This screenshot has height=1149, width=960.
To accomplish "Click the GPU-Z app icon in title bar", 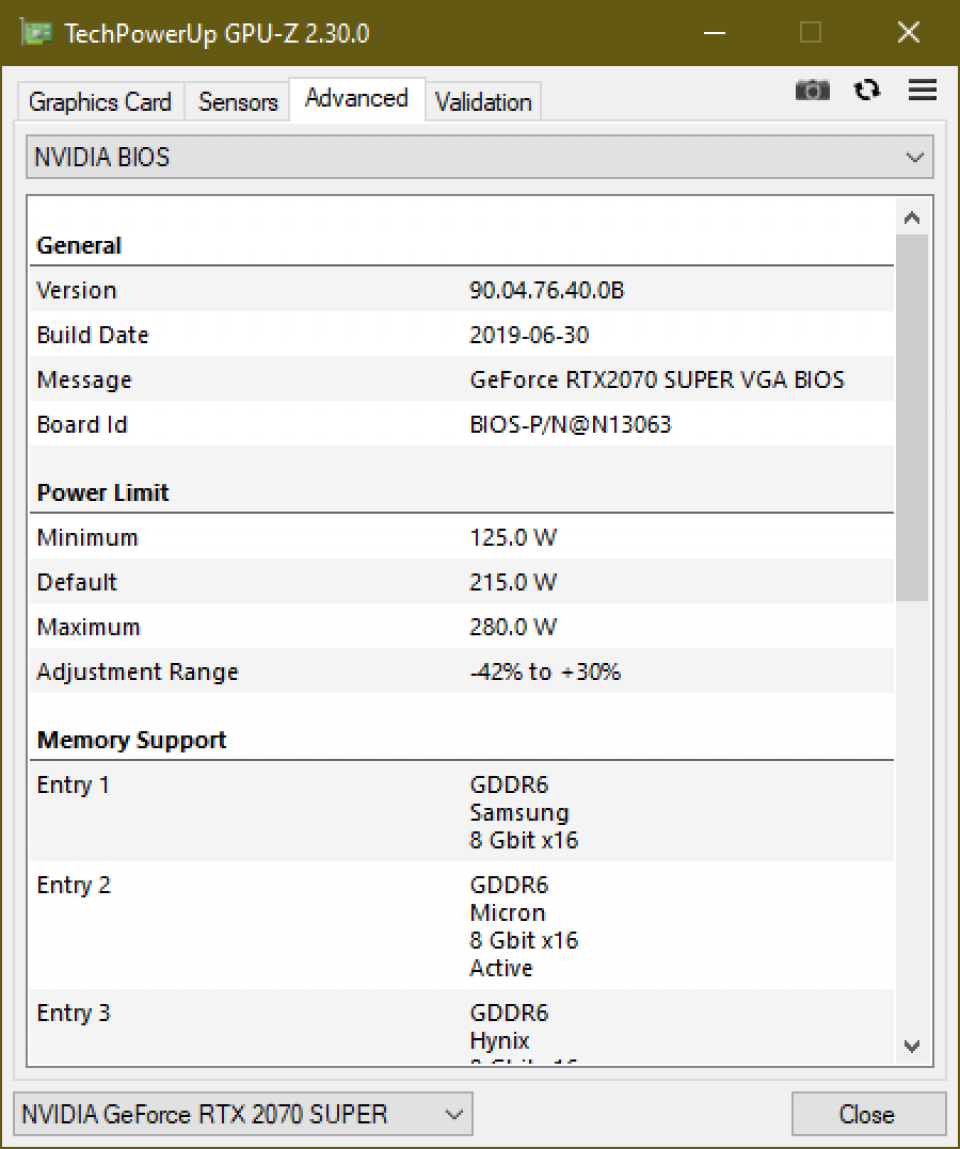I will coord(35,33).
